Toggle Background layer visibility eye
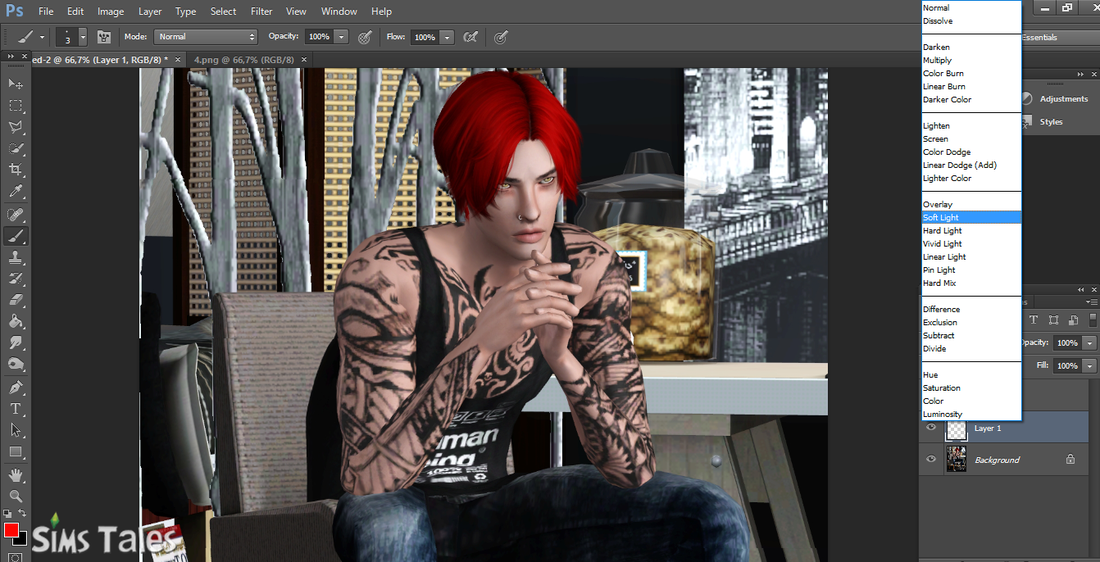The height and width of the screenshot is (562, 1100). coord(931,460)
